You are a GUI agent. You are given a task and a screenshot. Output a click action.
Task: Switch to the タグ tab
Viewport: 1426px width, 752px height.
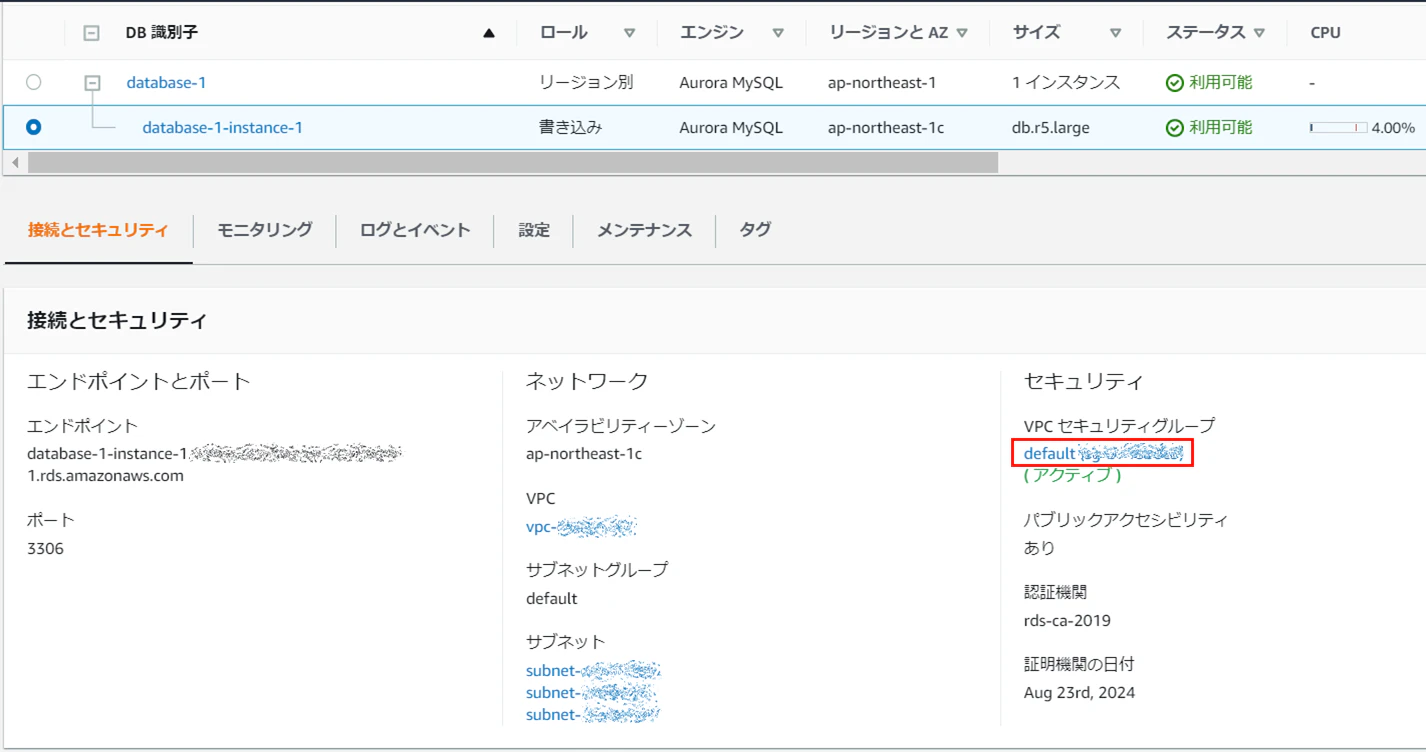point(755,230)
